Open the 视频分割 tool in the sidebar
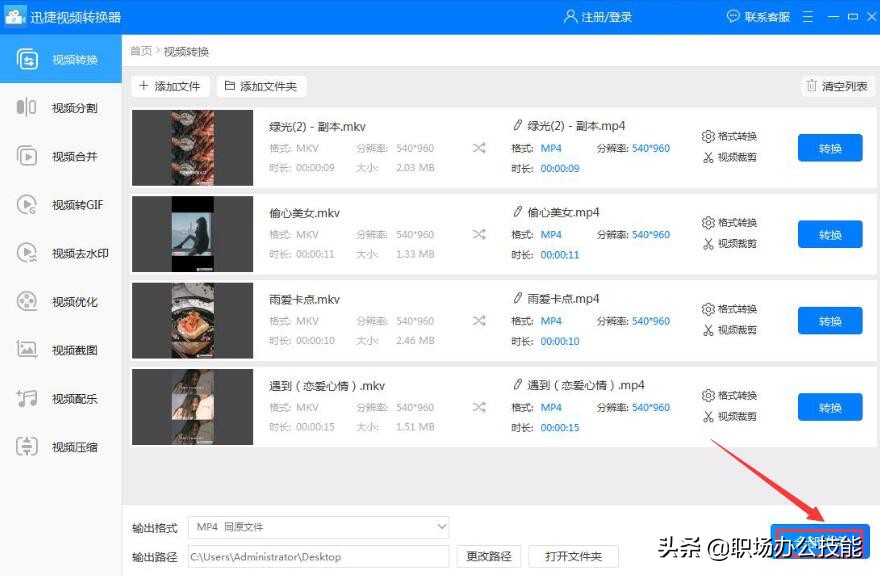The height and width of the screenshot is (576, 880). (60, 107)
